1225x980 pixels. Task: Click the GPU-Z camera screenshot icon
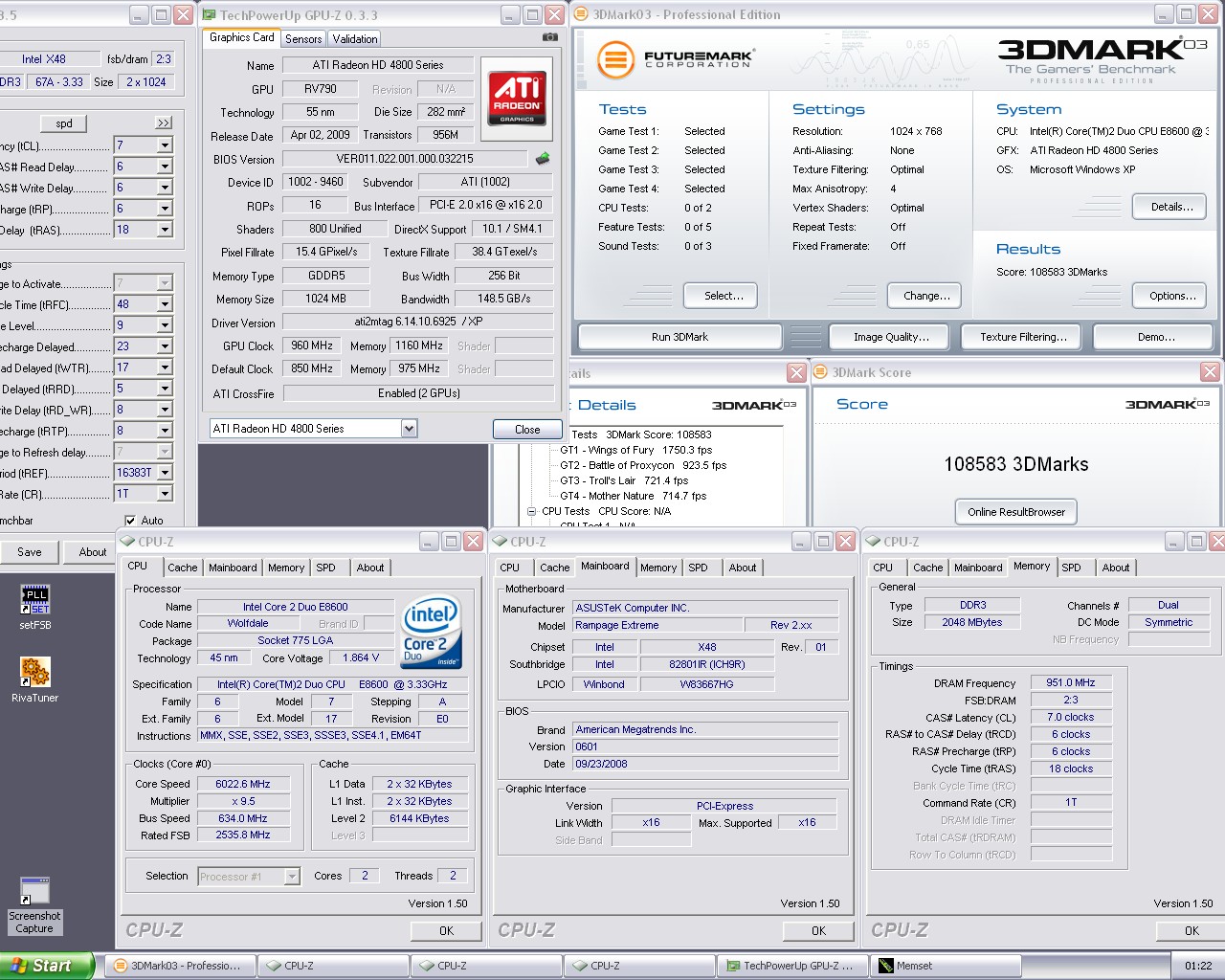point(550,37)
